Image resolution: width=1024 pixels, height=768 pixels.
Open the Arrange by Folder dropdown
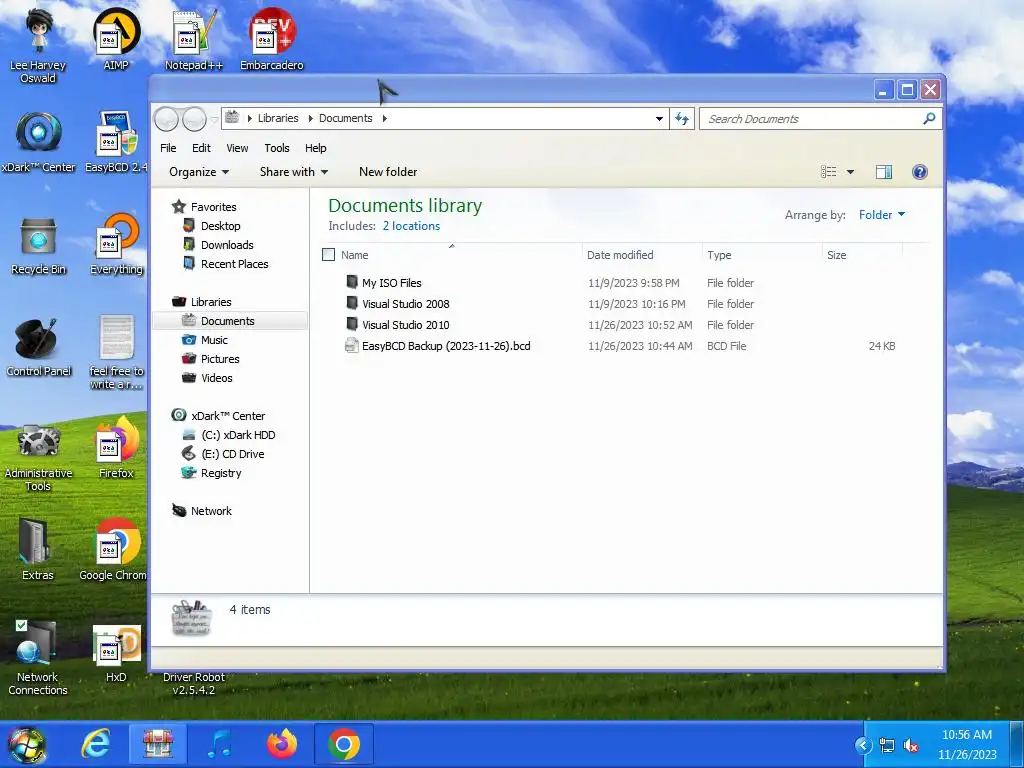click(x=882, y=215)
